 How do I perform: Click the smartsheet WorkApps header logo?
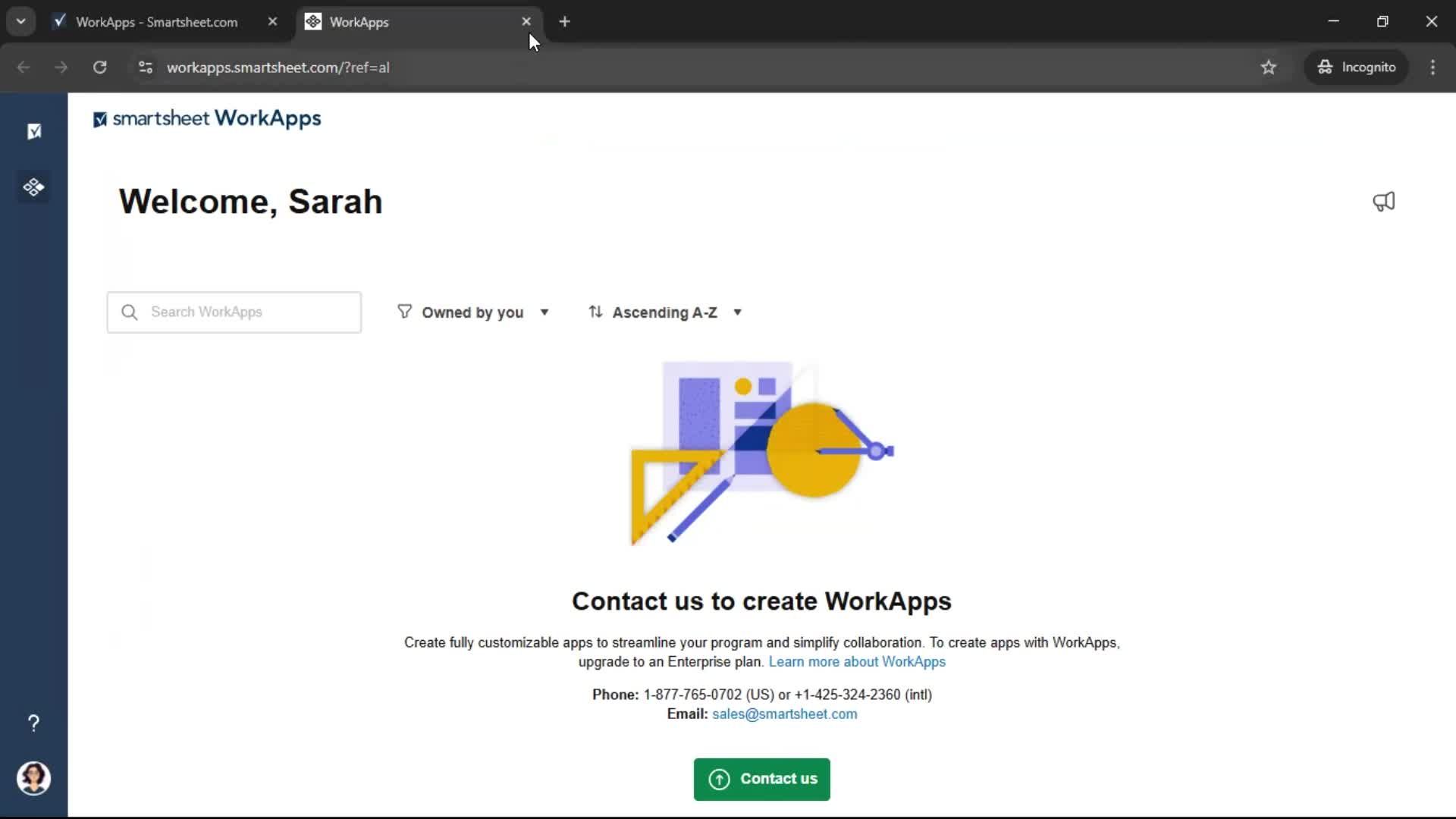[207, 119]
